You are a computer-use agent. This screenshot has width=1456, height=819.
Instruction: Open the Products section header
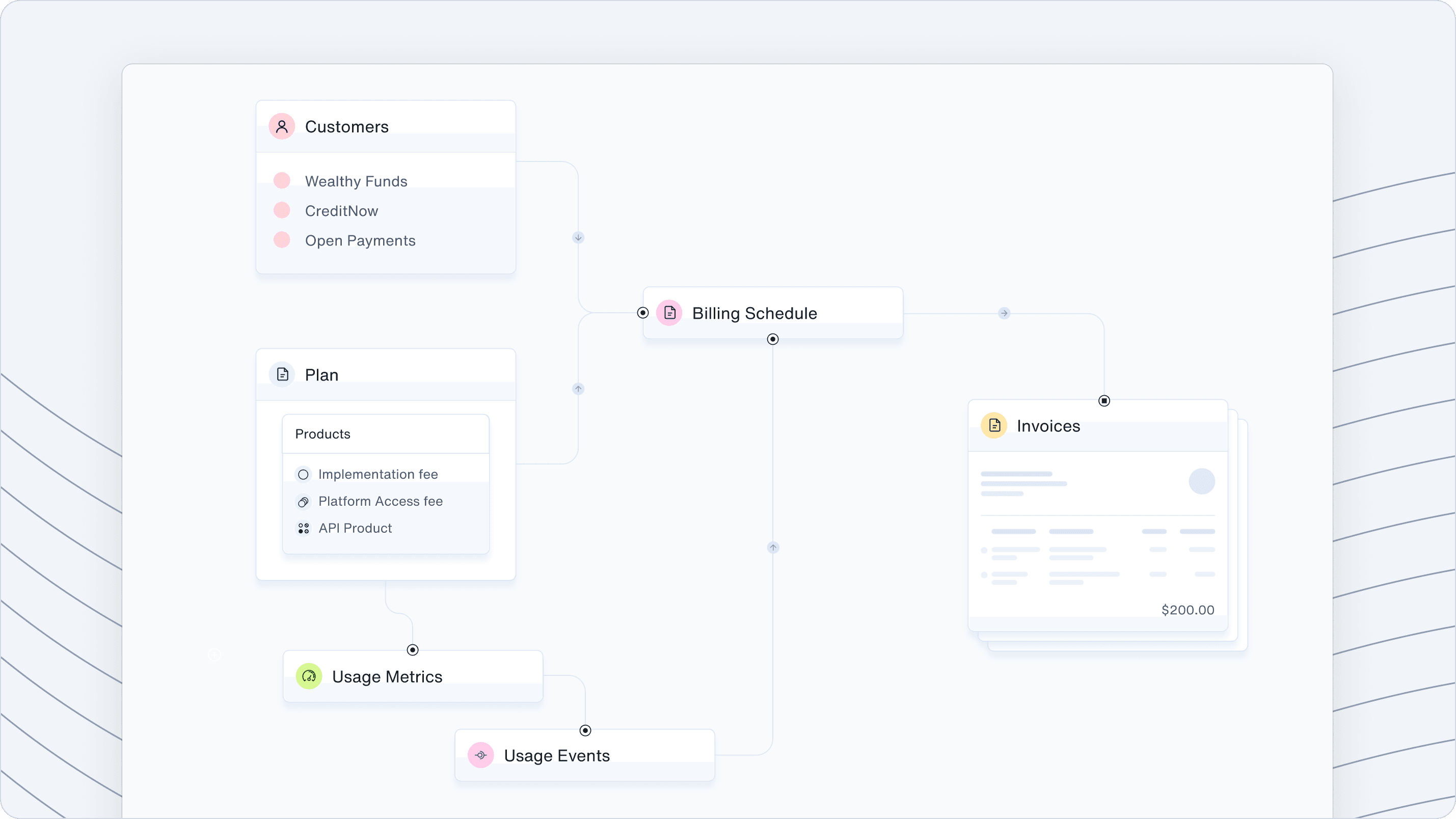pyautogui.click(x=323, y=434)
